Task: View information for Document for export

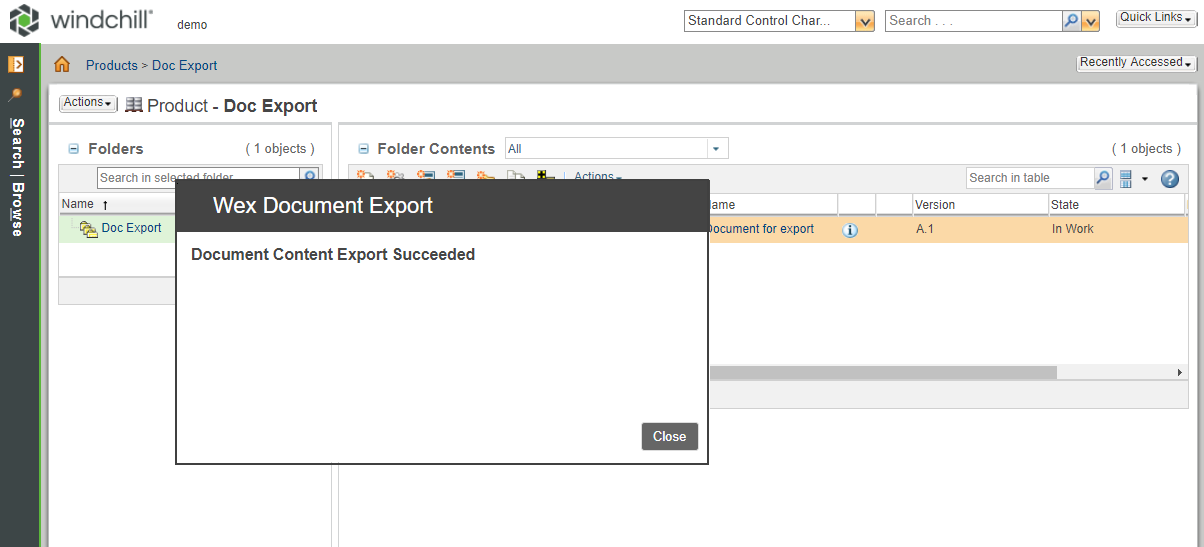Action: coord(851,230)
